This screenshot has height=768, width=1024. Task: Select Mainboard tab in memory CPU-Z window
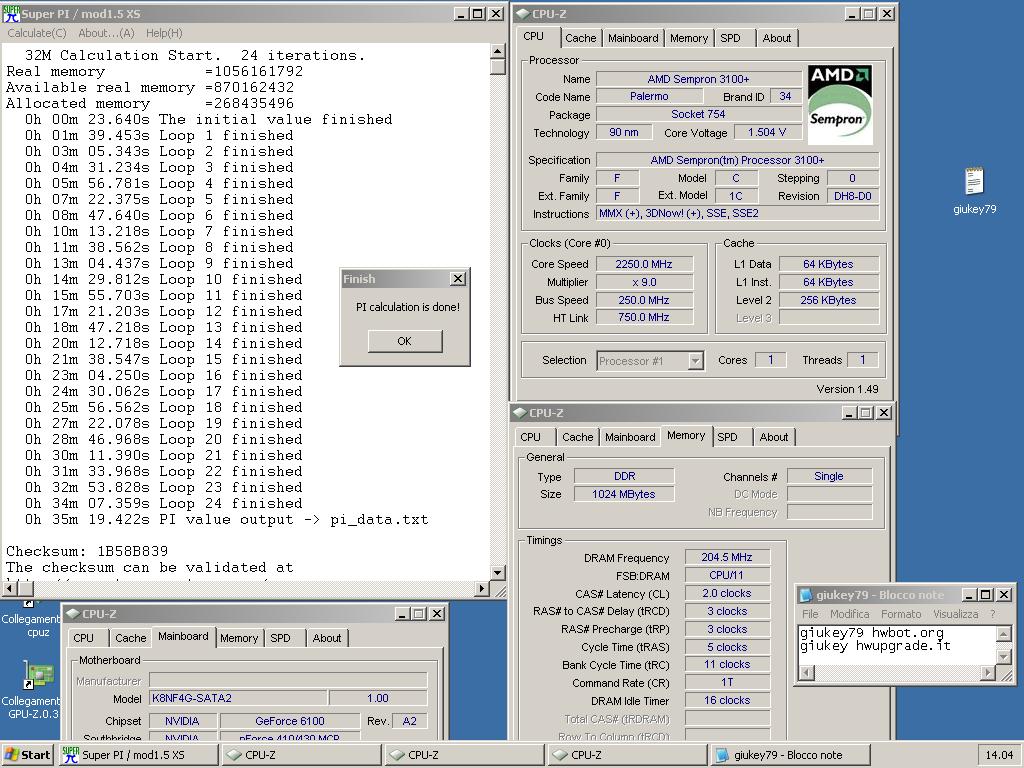tap(630, 437)
